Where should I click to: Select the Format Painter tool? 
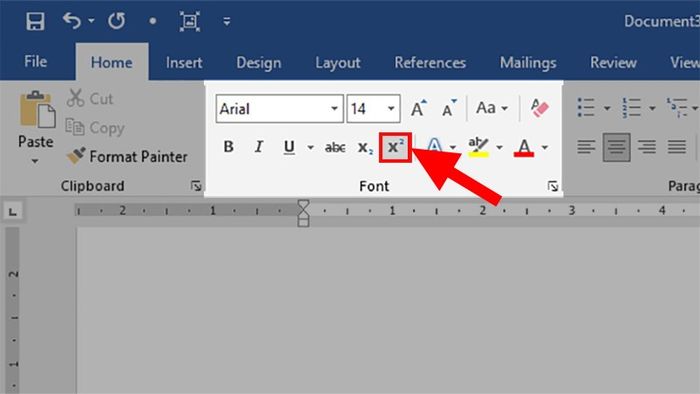click(127, 157)
